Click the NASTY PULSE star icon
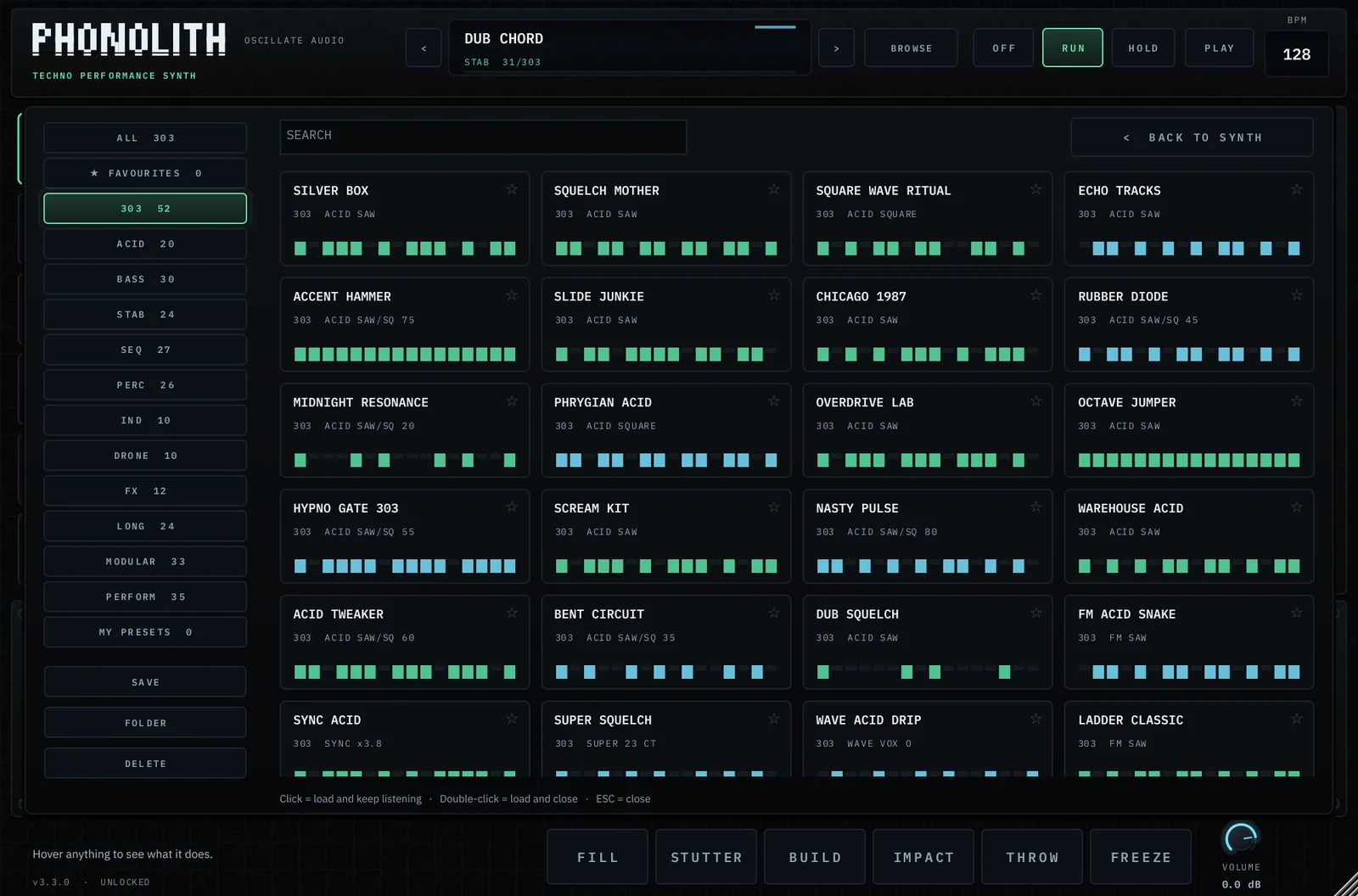Viewport: 1358px width, 896px height. (x=1035, y=507)
